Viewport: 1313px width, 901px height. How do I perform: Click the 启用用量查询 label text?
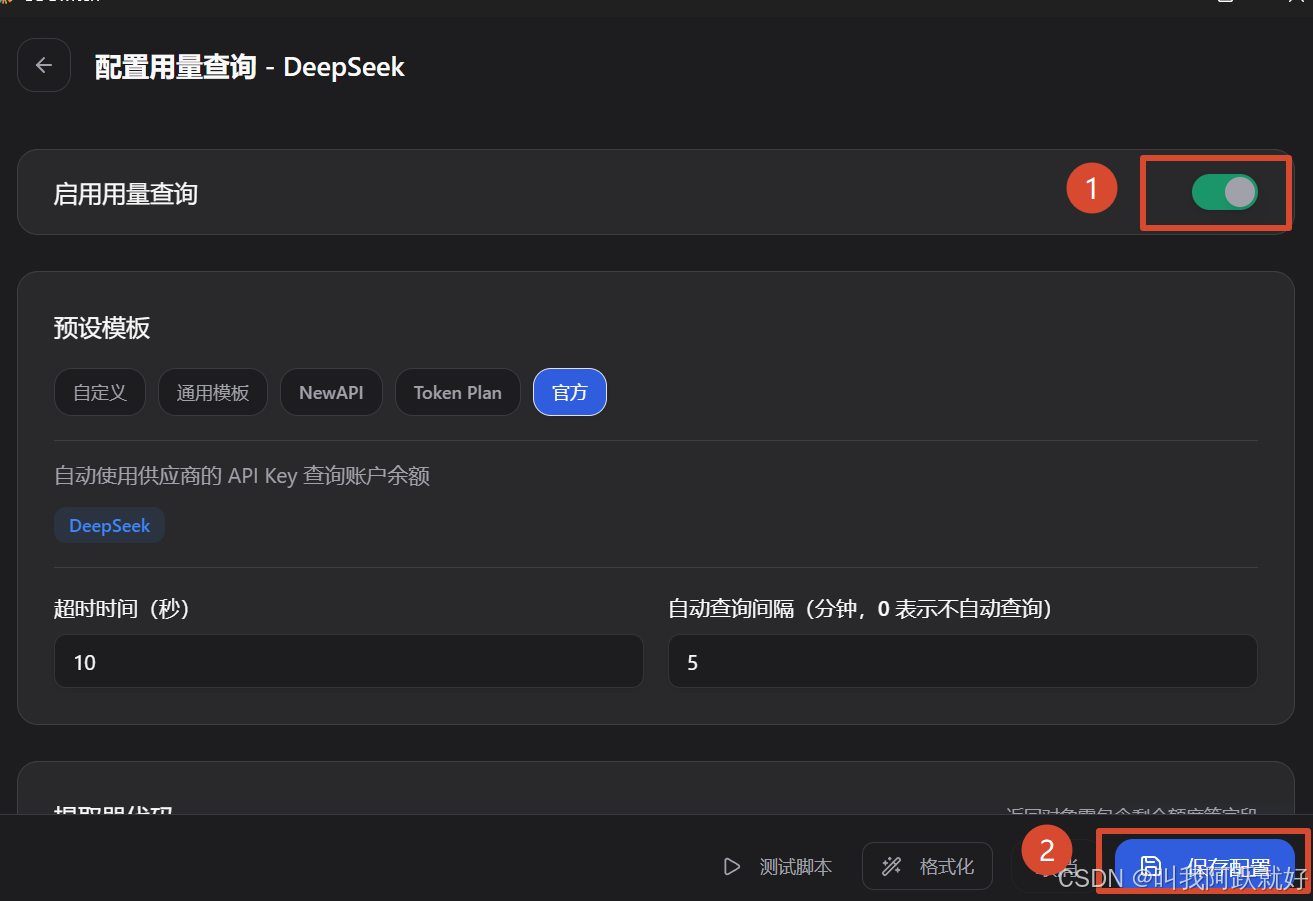[x=126, y=193]
